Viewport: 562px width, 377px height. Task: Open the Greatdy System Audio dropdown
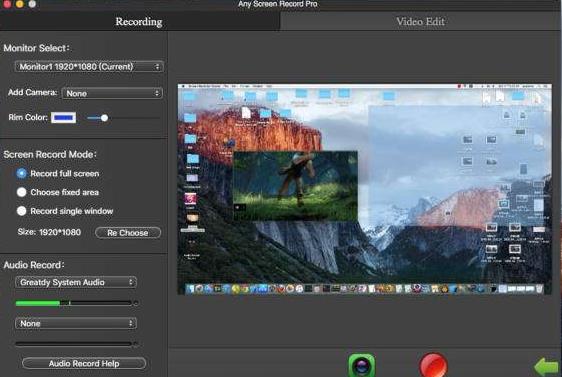click(x=76, y=282)
